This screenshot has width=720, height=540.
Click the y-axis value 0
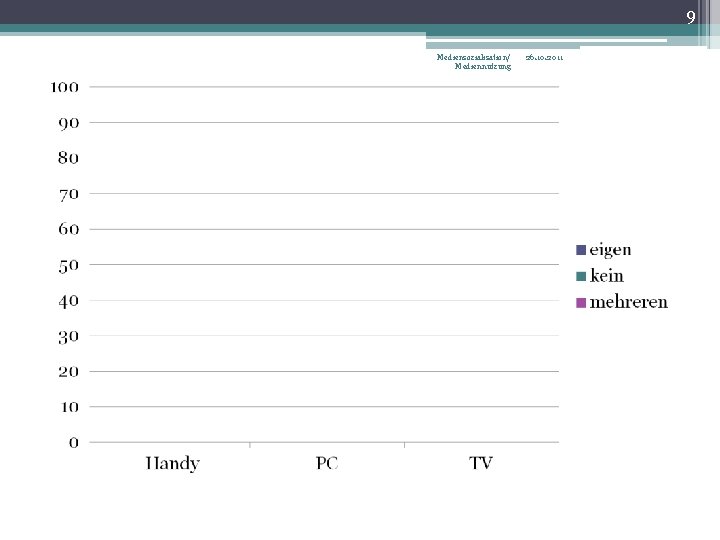74,443
